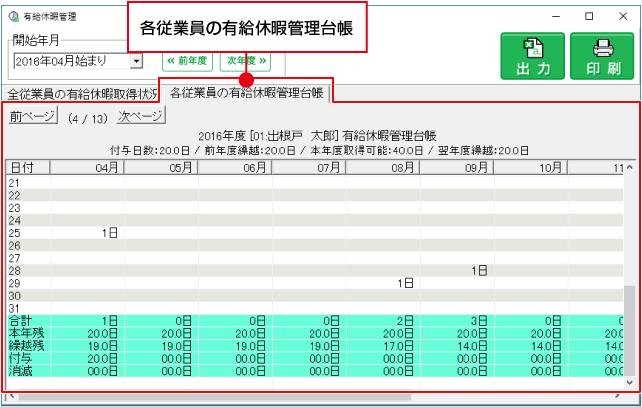Go to previous year with « 前年度
The image size is (642, 407).
[188, 61]
